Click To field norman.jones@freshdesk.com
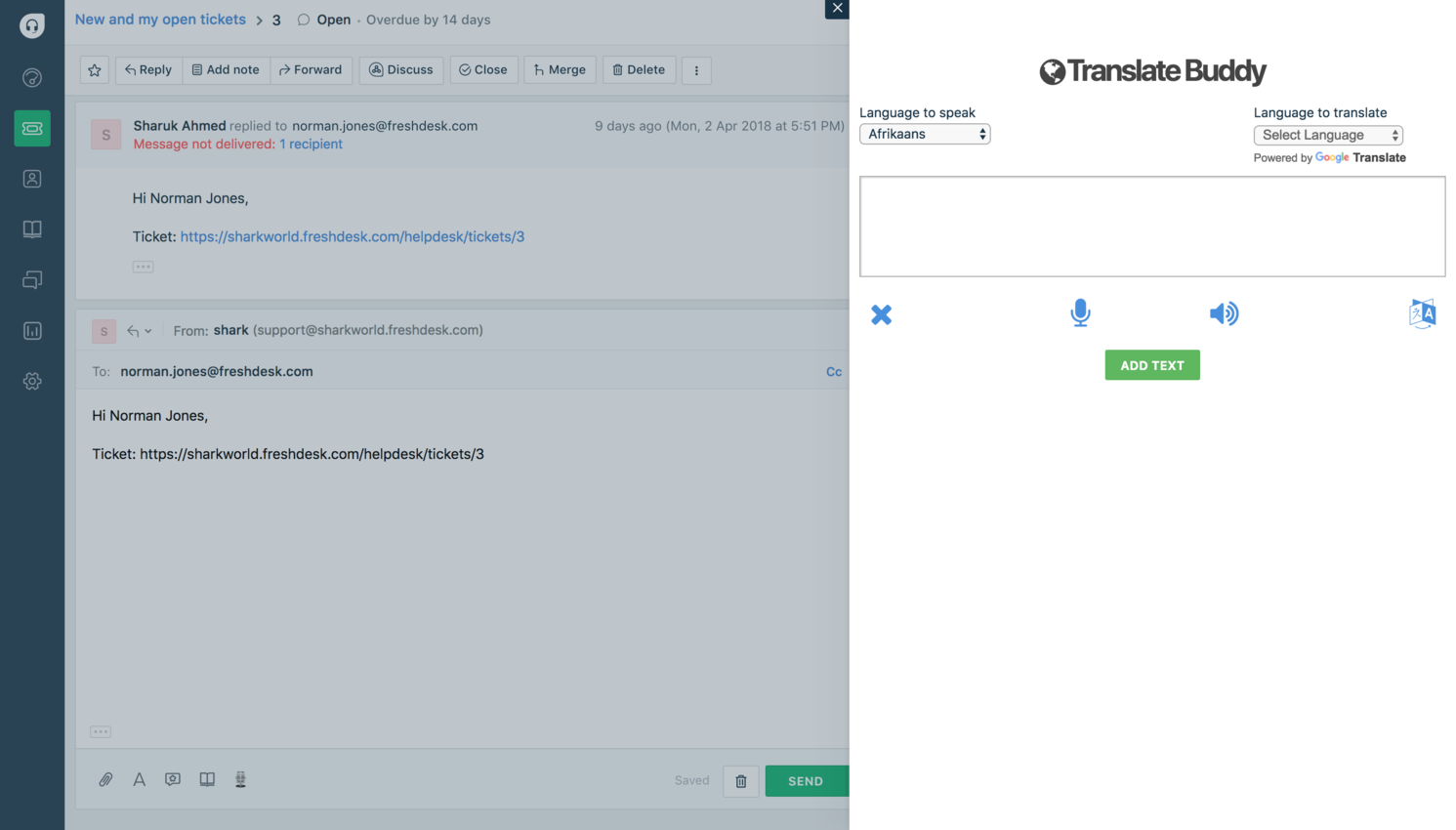Screen dimensions: 1456x830 coord(217,372)
